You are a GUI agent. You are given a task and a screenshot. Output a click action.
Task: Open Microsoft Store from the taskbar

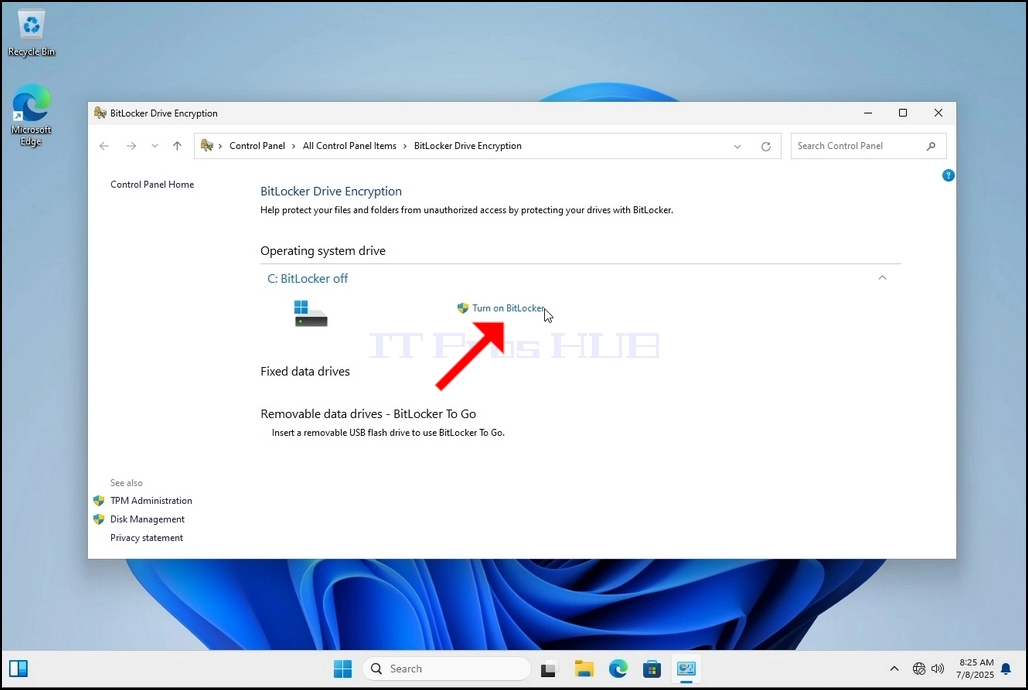[652, 669]
